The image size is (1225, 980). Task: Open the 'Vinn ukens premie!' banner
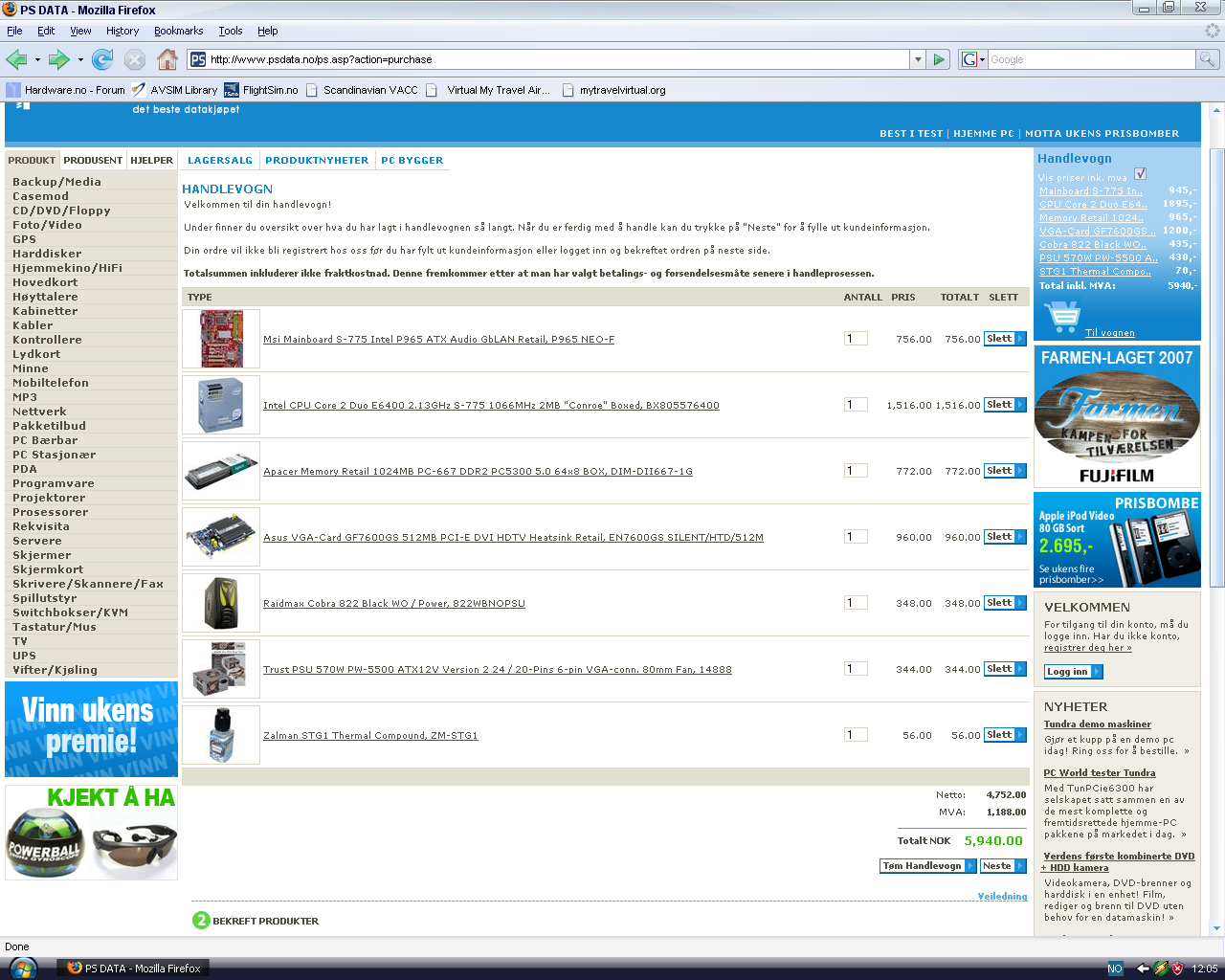tap(91, 729)
